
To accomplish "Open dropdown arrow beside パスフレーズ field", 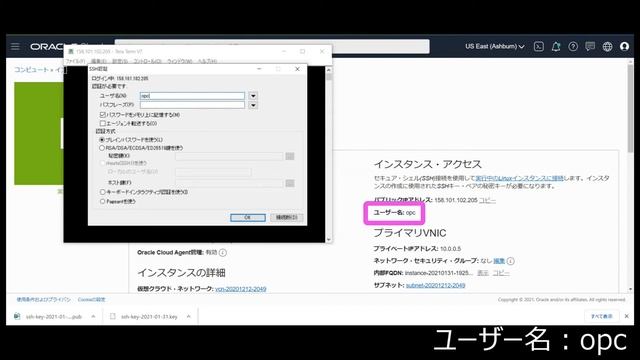I will [253, 105].
